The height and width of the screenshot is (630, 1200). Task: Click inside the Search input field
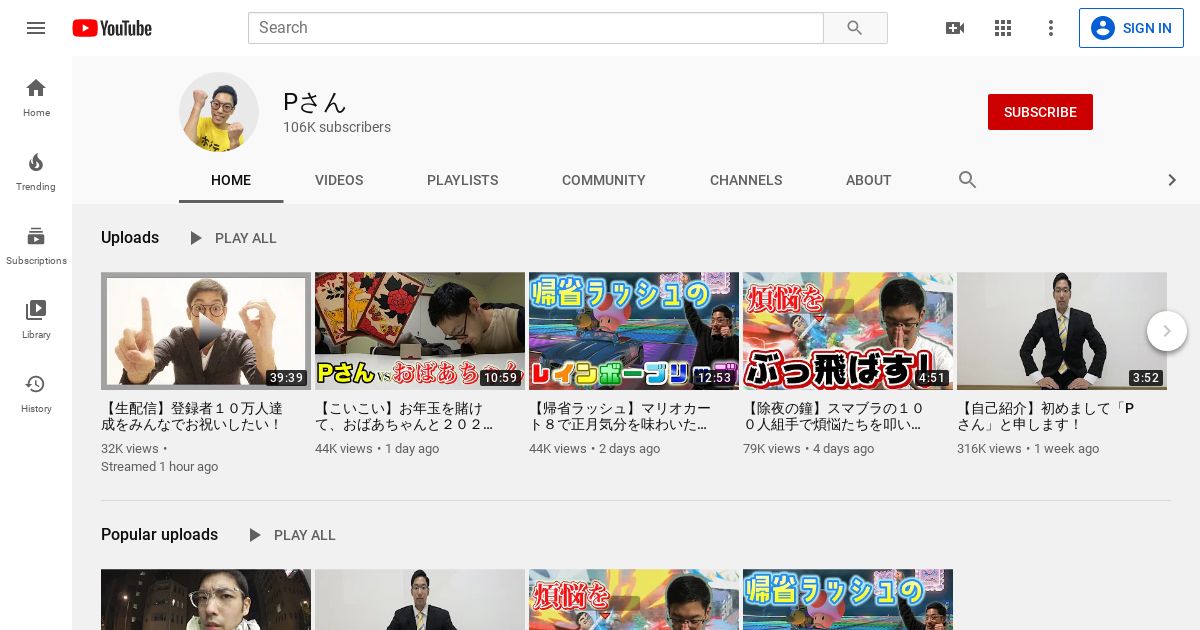click(x=535, y=28)
